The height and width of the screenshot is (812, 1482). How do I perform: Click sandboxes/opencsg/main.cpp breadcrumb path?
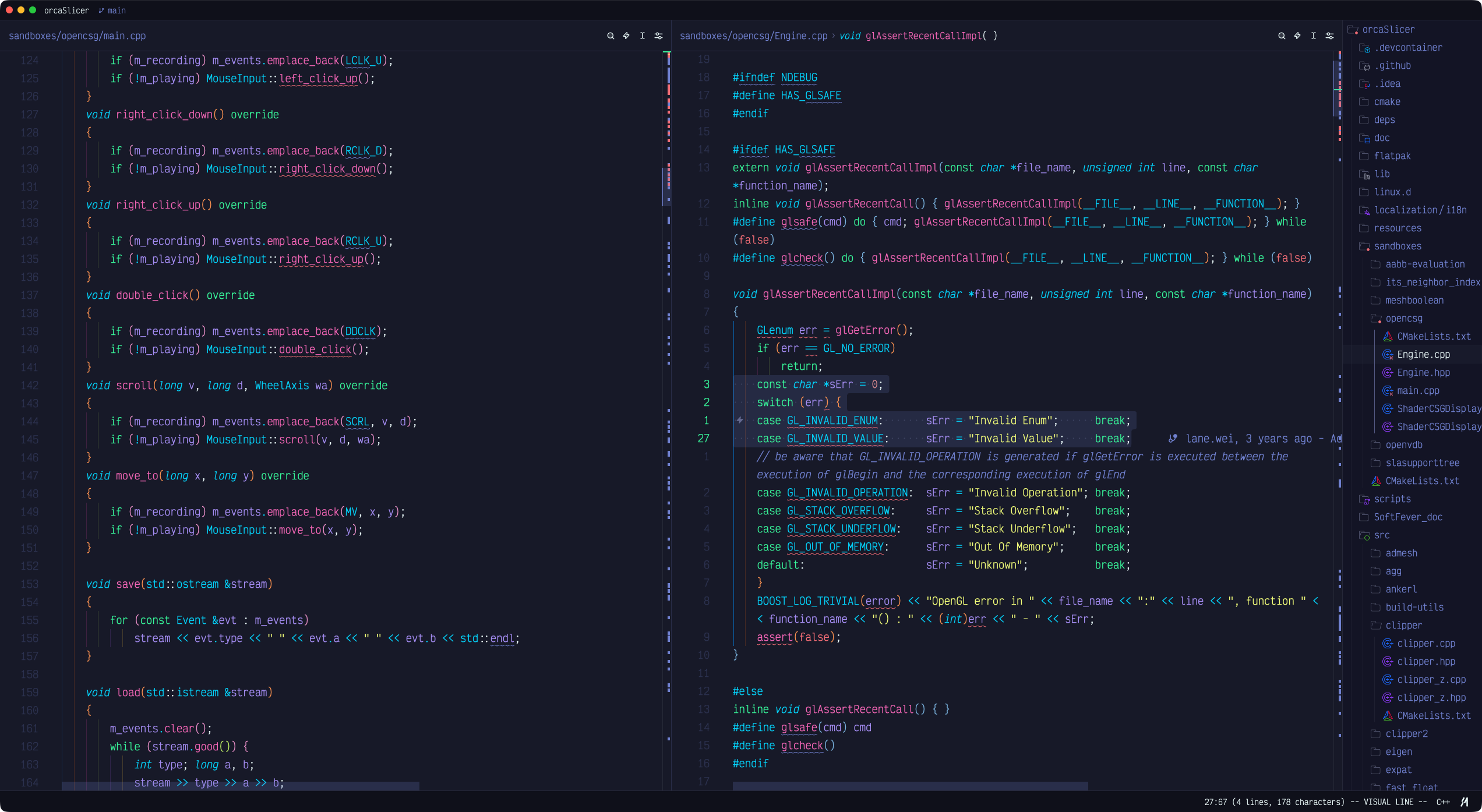pos(77,36)
